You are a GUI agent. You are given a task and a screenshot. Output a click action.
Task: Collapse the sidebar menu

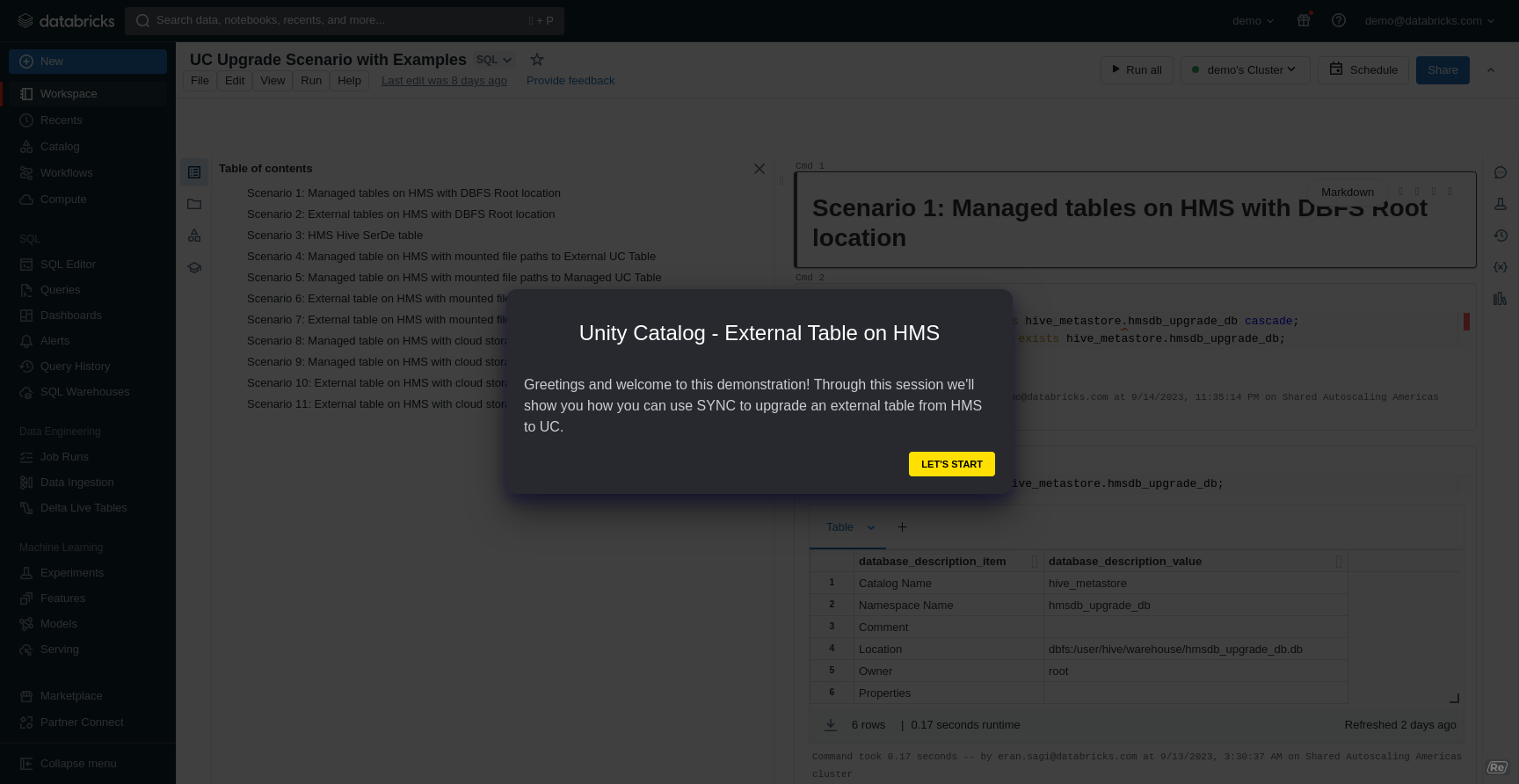point(88,764)
